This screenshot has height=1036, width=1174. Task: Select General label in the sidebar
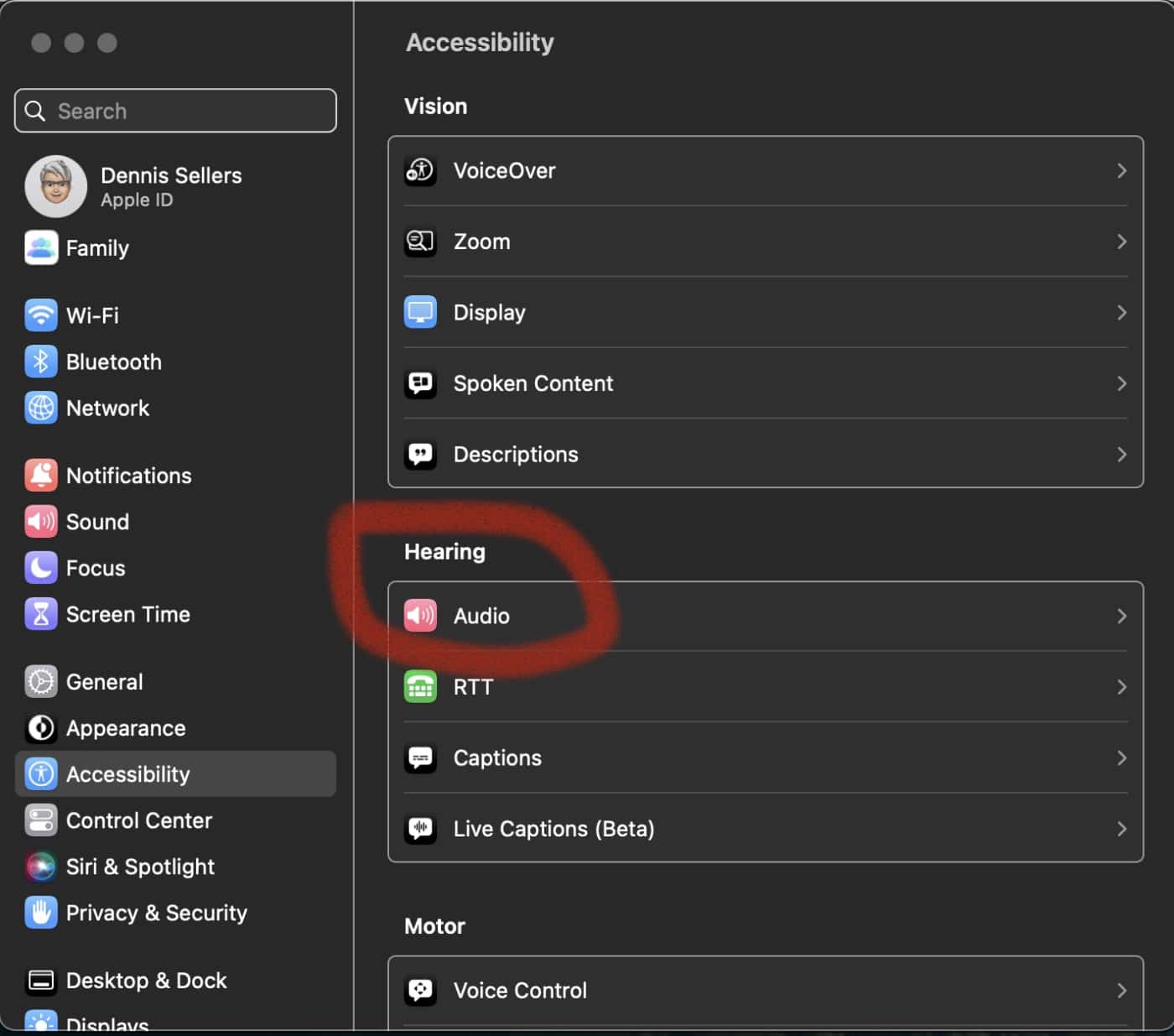coord(104,681)
